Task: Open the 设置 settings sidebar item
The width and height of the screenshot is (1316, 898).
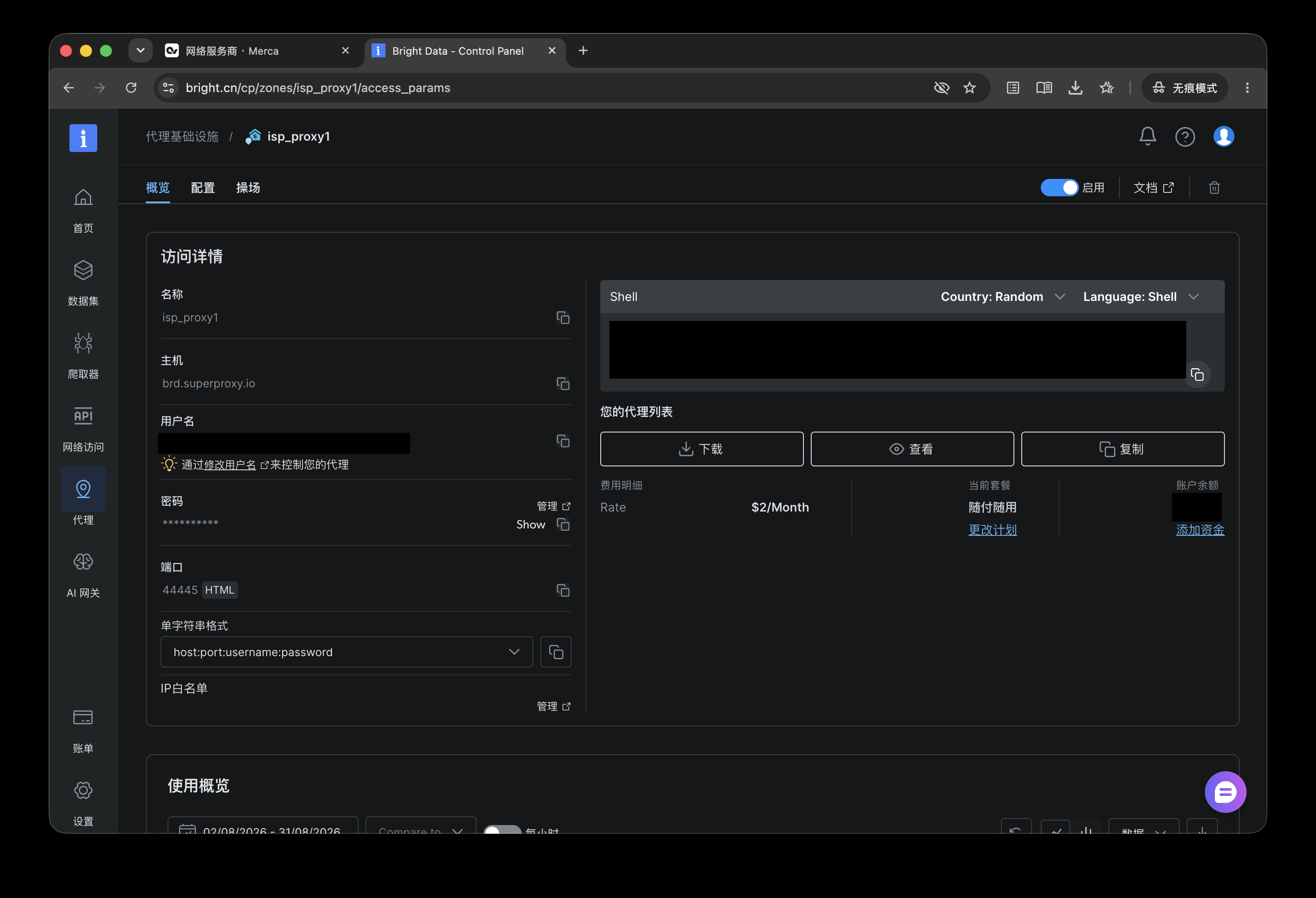Action: point(83,803)
